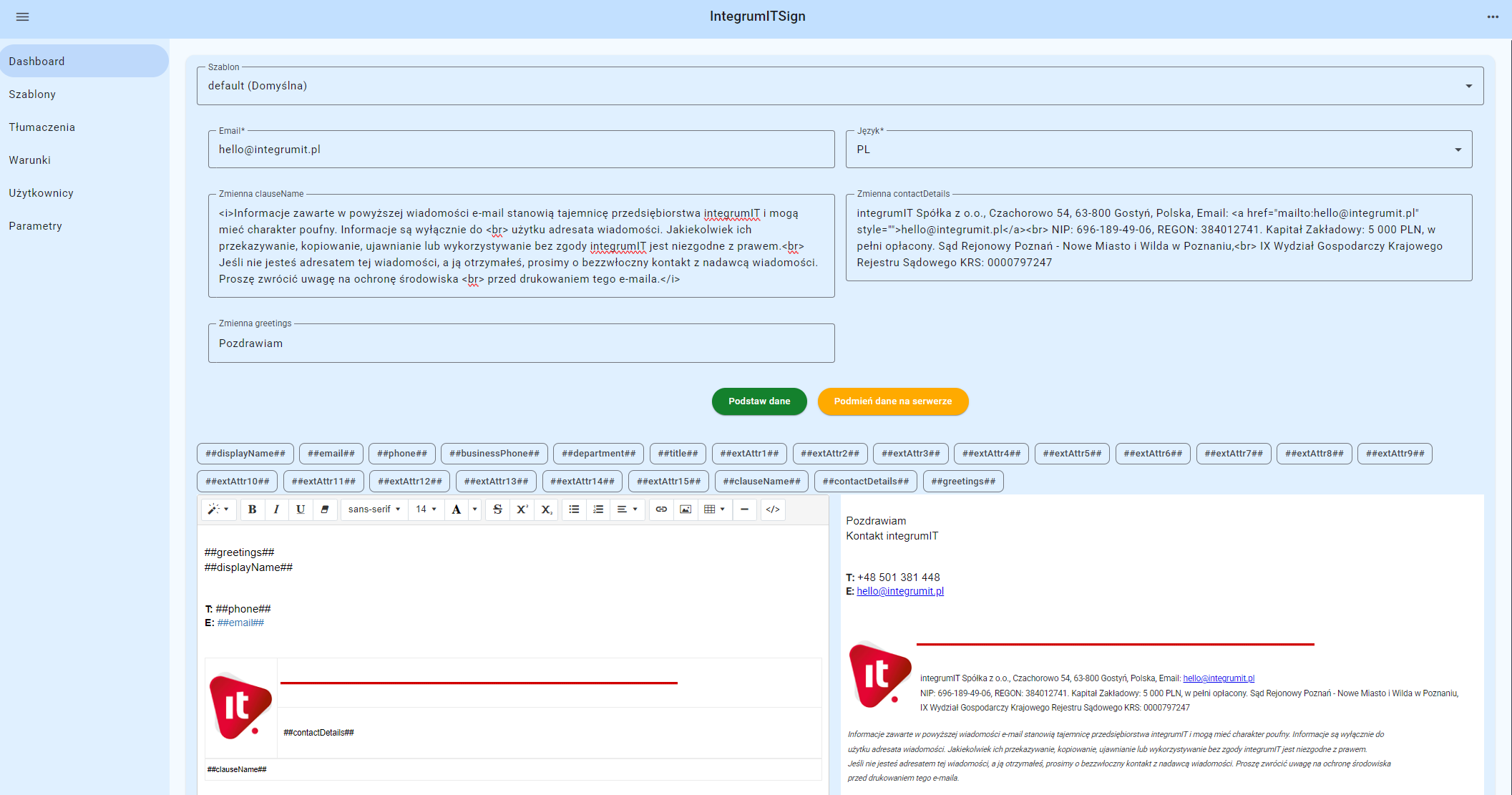Insert the ##phone## variable chip
This screenshot has width=1512, height=795.
(402, 454)
